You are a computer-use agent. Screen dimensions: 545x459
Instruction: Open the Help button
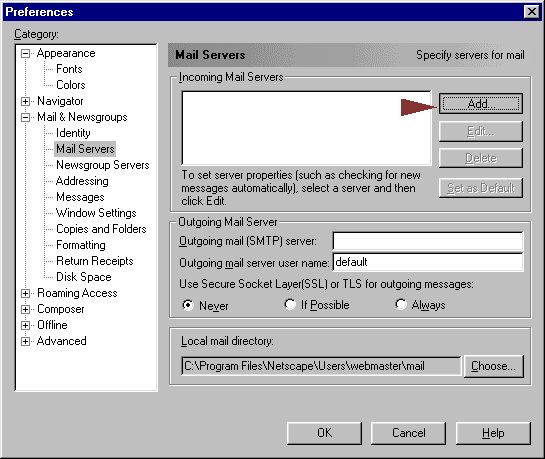tap(493, 433)
